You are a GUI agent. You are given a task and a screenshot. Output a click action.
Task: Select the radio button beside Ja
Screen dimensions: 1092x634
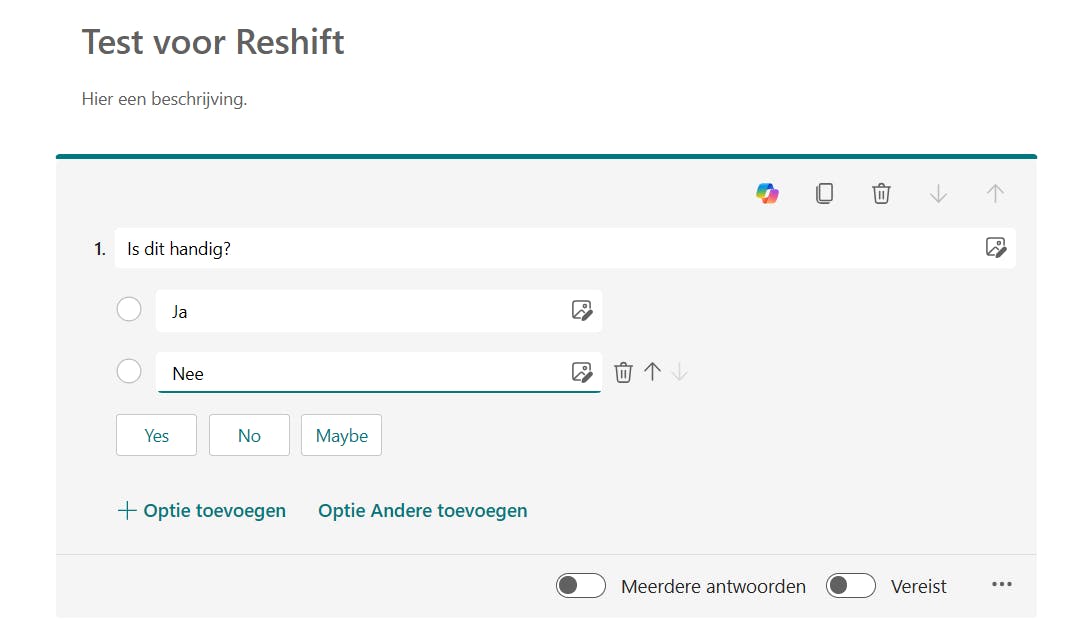coord(129,310)
